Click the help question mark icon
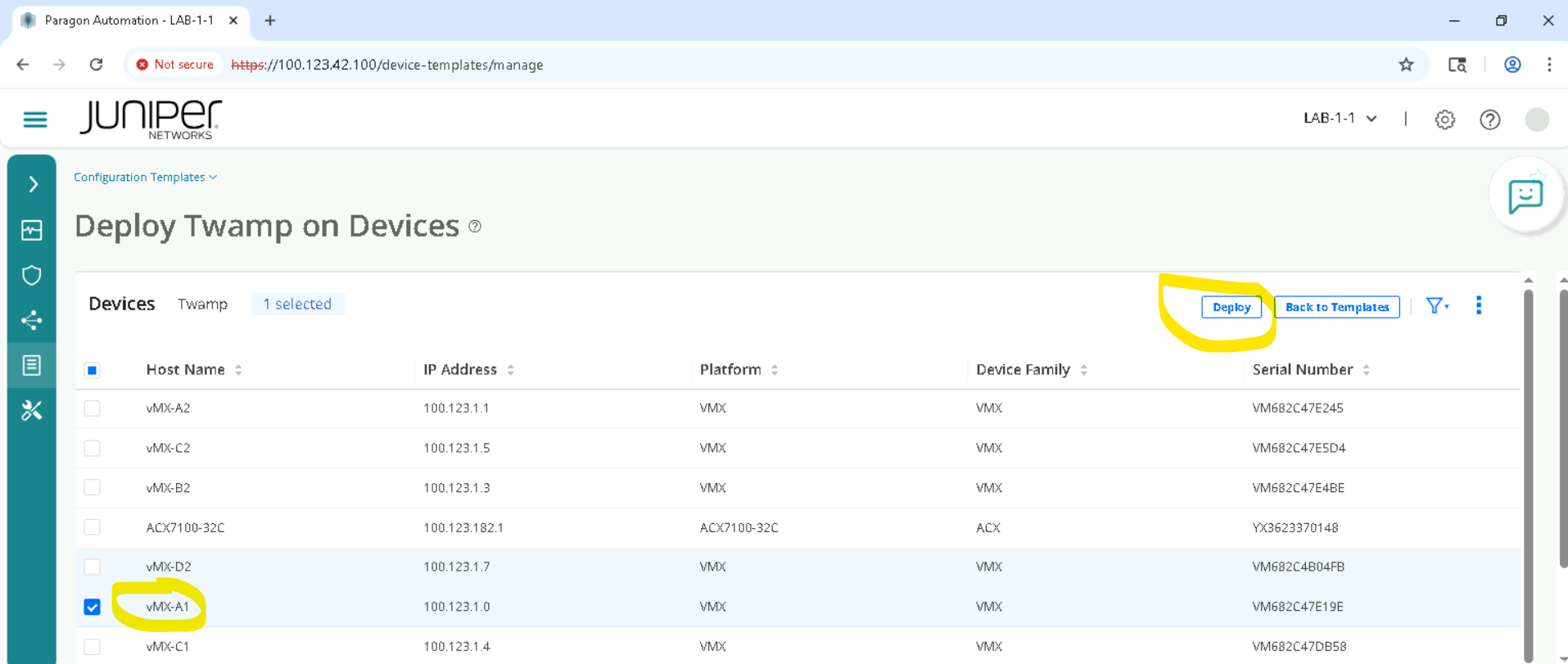This screenshot has width=1568, height=664. (1489, 120)
